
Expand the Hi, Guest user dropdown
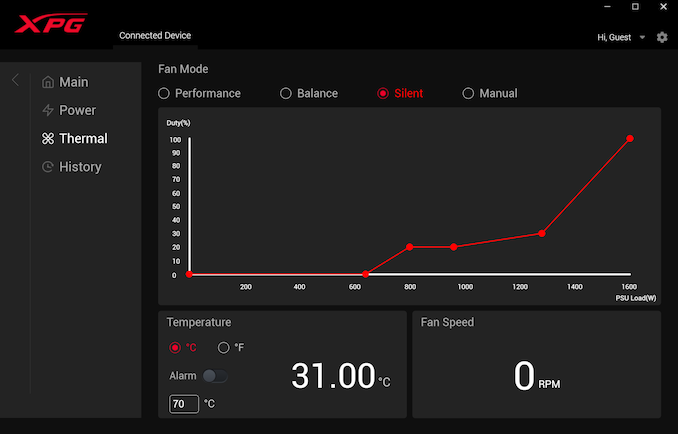pos(642,38)
